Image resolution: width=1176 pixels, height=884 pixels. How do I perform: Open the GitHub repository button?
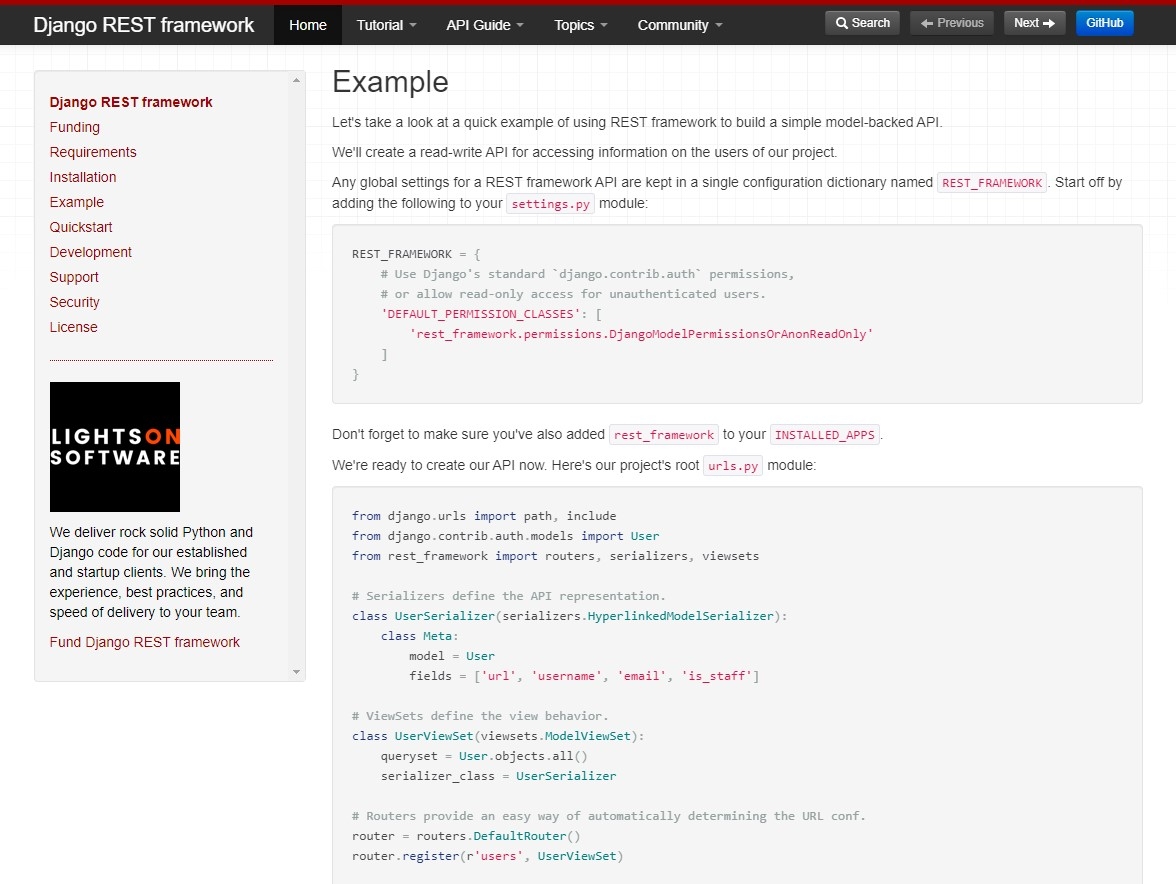tap(1105, 23)
